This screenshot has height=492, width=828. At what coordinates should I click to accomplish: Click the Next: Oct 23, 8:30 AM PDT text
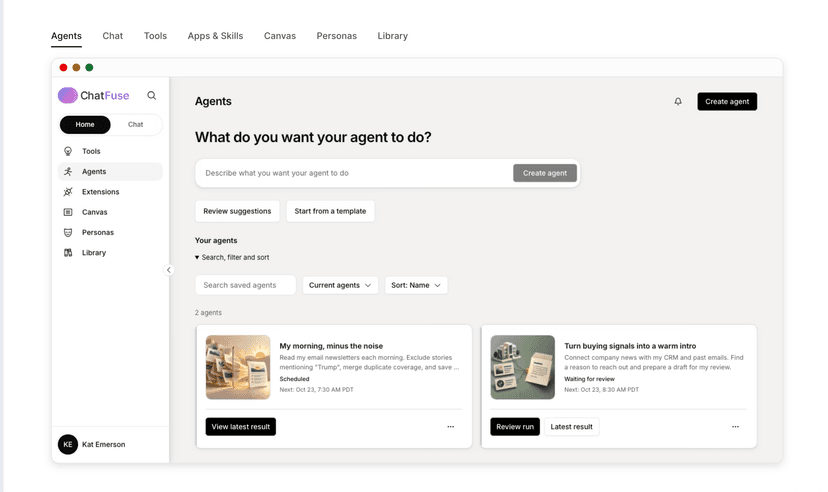pyautogui.click(x=601, y=390)
